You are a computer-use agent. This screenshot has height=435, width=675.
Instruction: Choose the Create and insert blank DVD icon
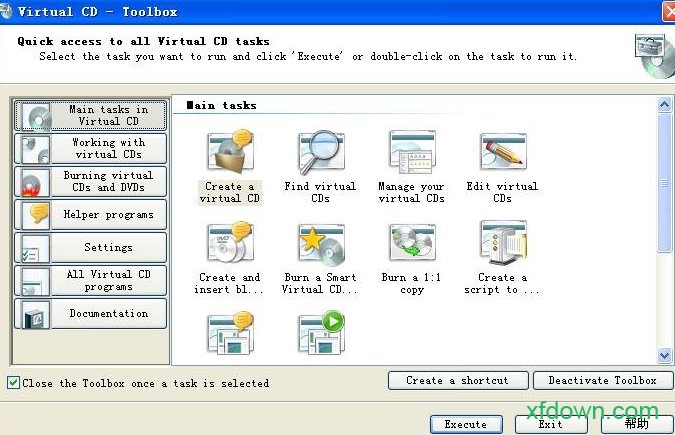[229, 244]
